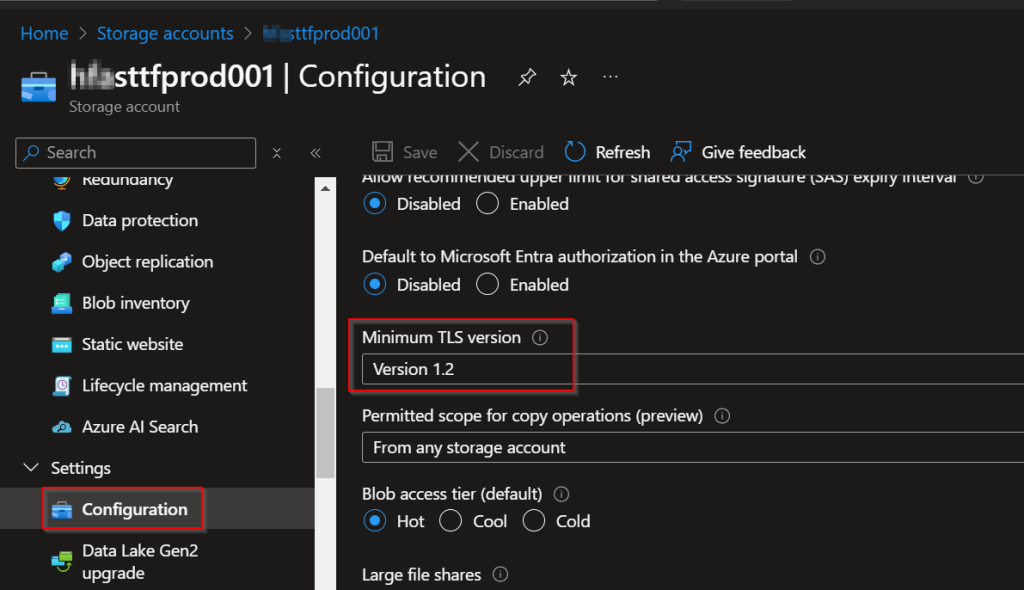Viewport: 1024px width, 590px height.
Task: Open the Minimum TLS version dropdown
Action: point(693,369)
